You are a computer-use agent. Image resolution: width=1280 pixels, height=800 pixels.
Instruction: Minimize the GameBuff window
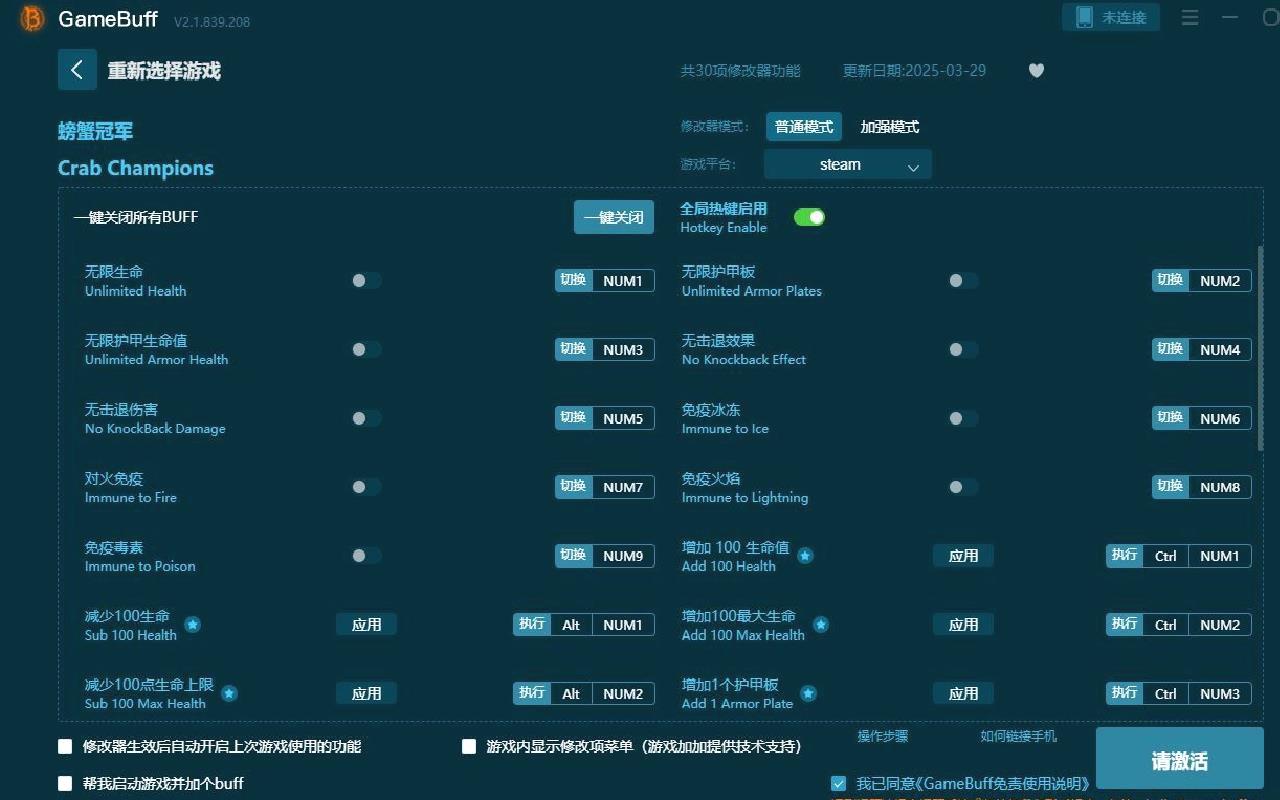(x=1230, y=18)
